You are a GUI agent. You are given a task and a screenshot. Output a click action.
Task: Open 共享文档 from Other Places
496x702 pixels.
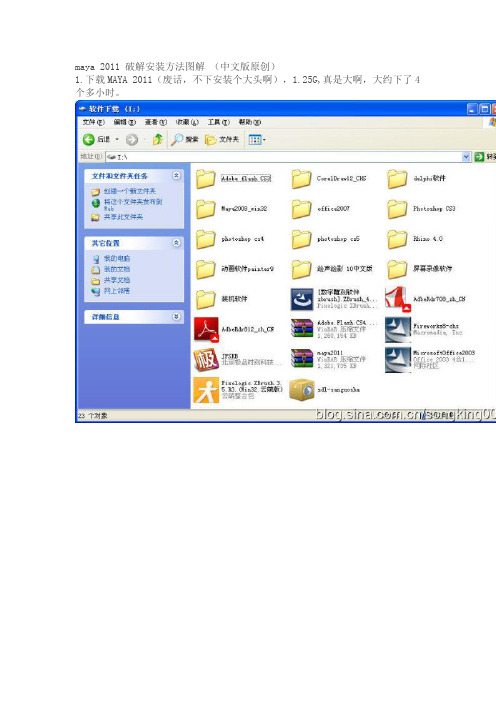click(117, 280)
